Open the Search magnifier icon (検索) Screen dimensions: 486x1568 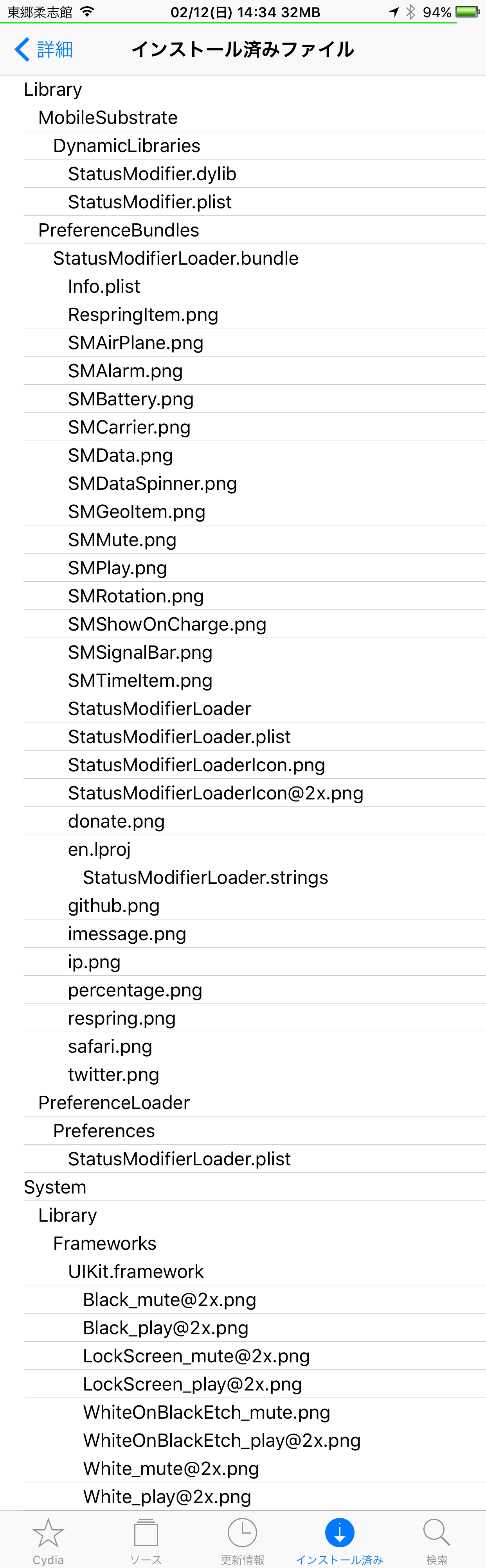437,1532
